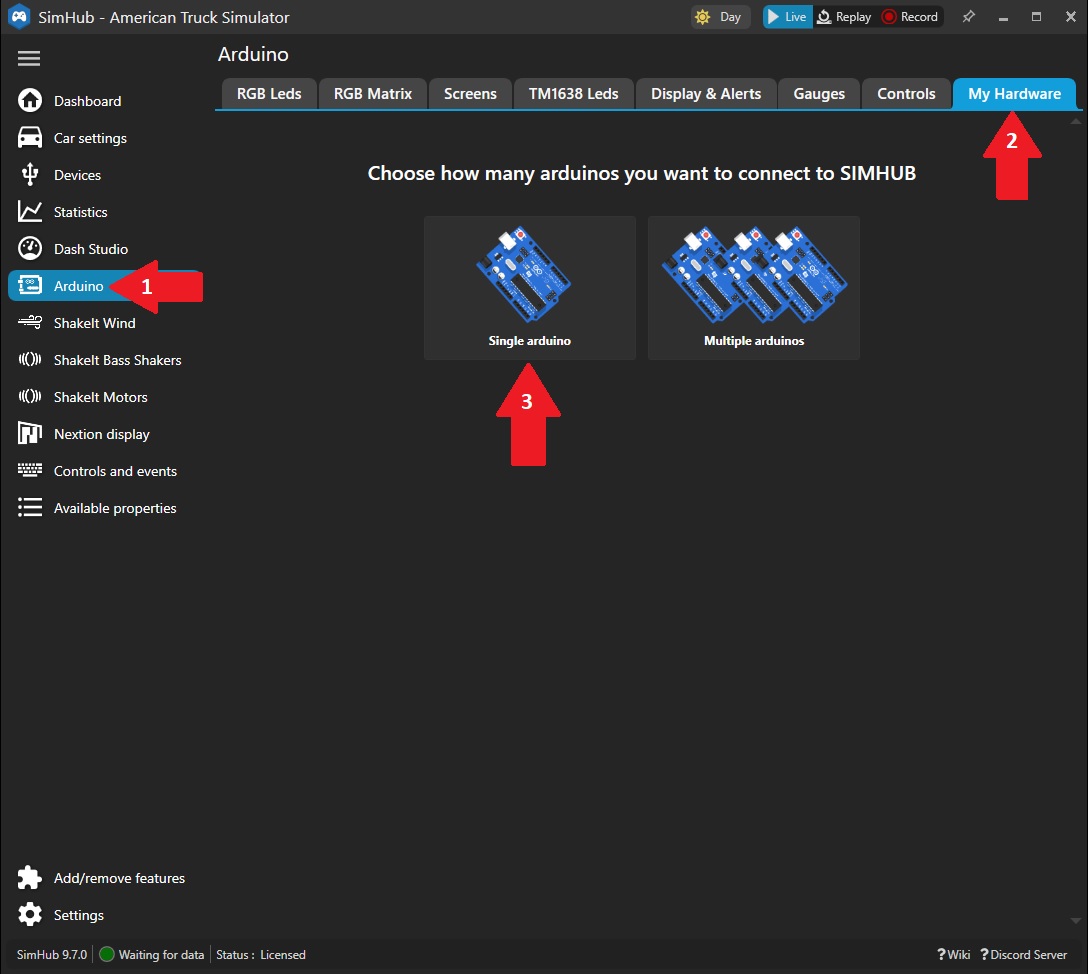Click the Dash Studio gauge icon
The height and width of the screenshot is (974, 1088).
[x=30, y=248]
